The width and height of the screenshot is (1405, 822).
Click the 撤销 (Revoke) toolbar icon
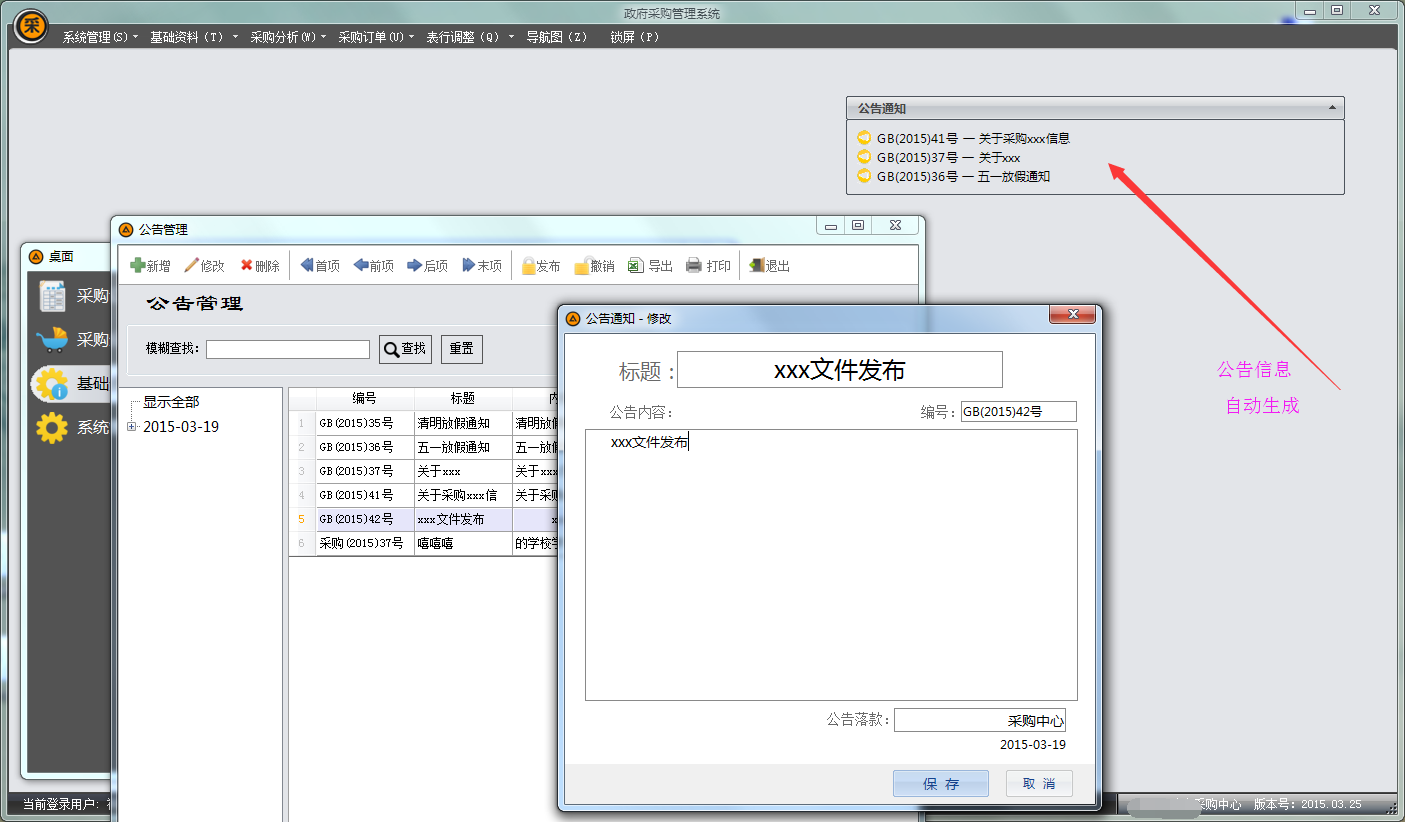pyautogui.click(x=582, y=266)
